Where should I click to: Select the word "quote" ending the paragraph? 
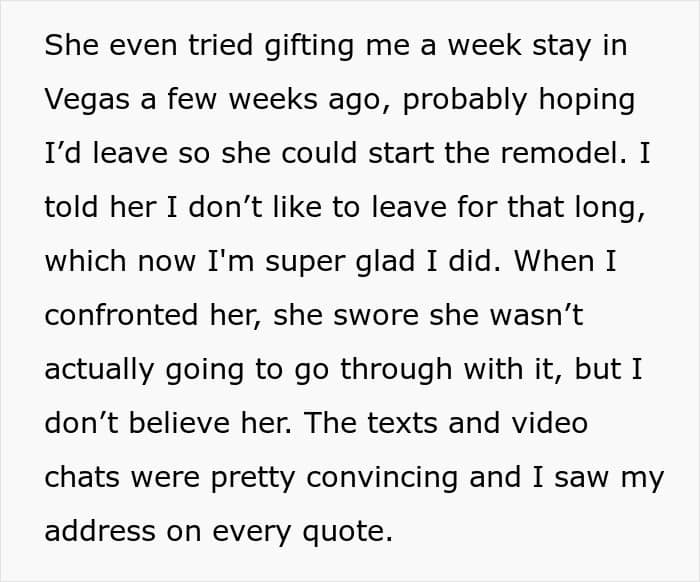(x=343, y=533)
